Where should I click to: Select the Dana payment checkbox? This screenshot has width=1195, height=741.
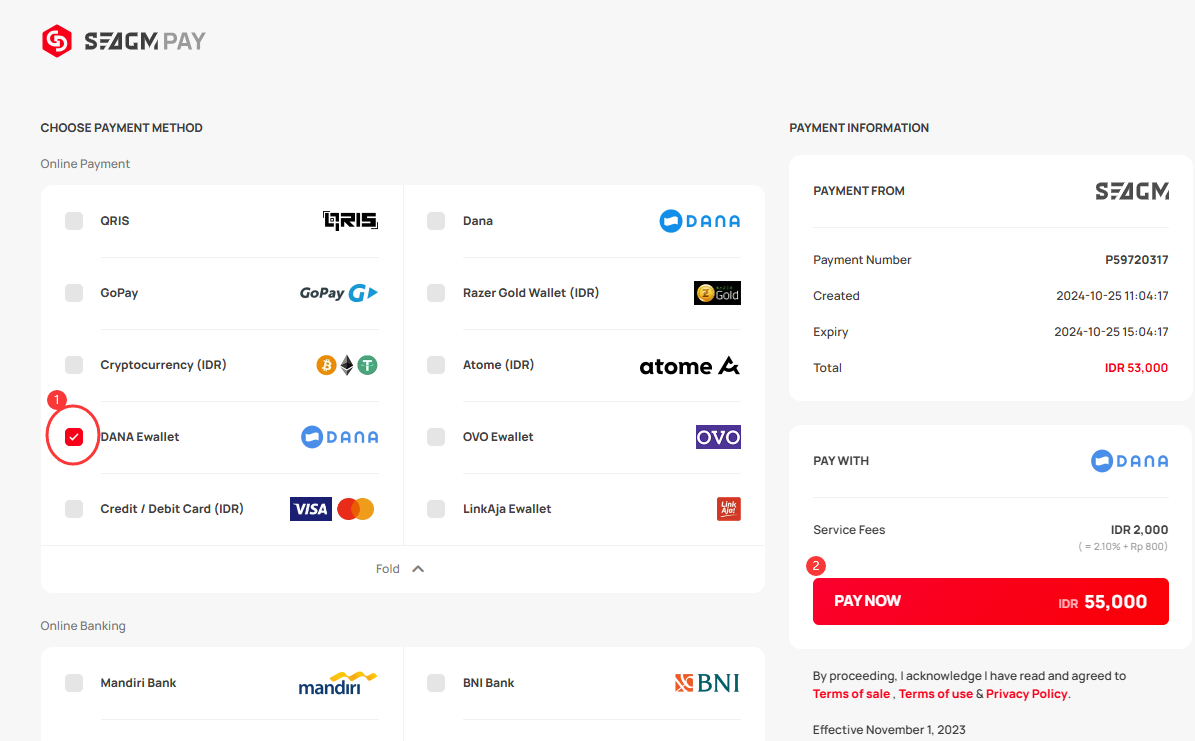436,221
